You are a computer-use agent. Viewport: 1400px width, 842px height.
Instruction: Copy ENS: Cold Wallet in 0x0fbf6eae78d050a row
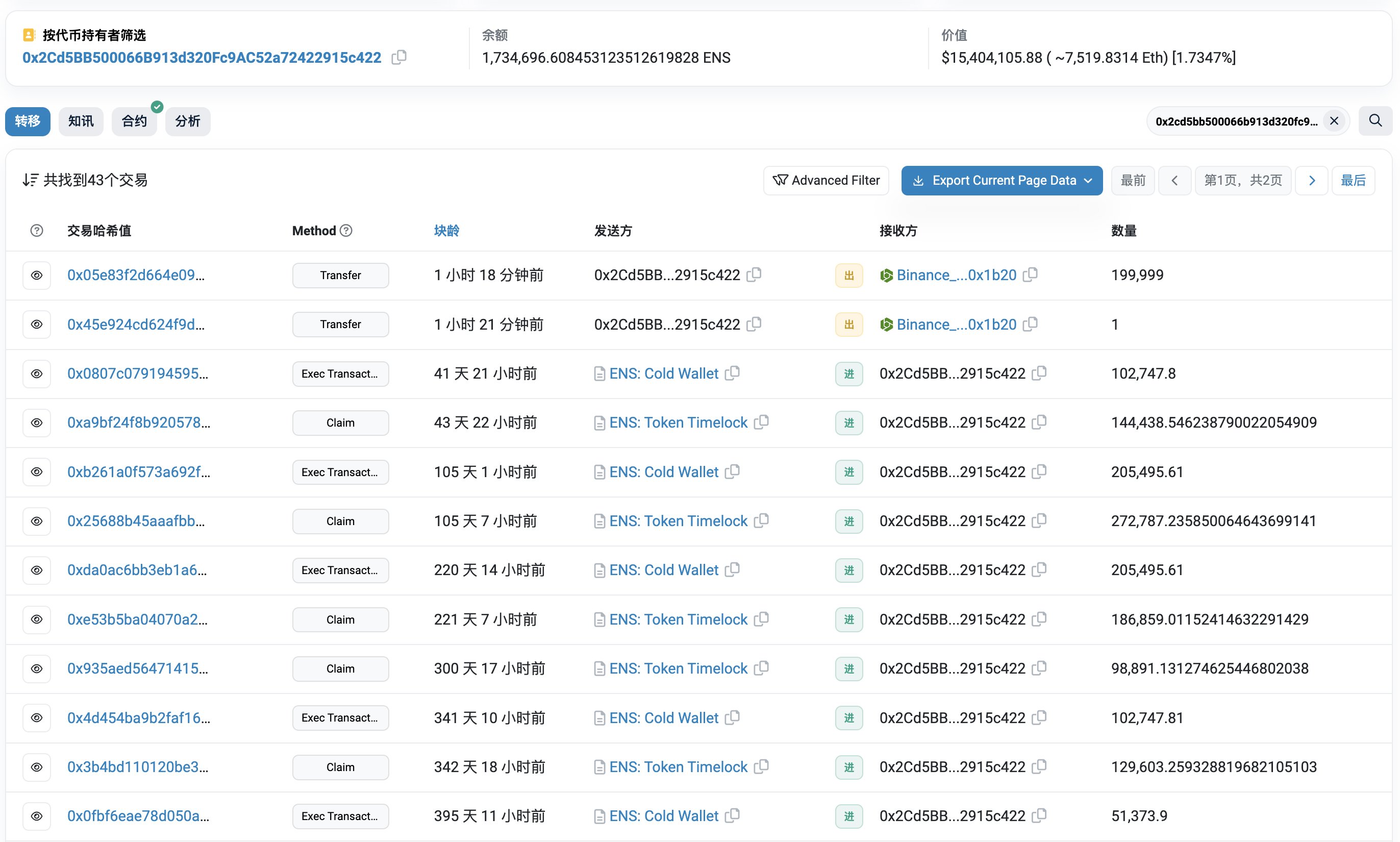732,816
